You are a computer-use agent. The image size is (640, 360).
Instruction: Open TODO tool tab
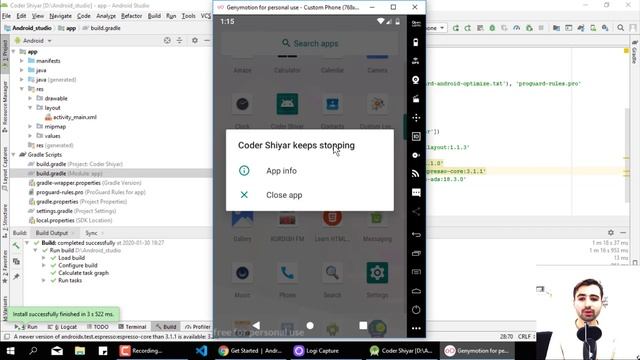pyautogui.click(x=98, y=327)
